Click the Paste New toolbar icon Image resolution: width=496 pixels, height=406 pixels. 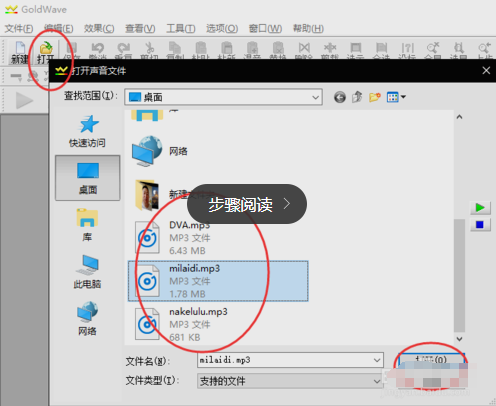coord(226,50)
